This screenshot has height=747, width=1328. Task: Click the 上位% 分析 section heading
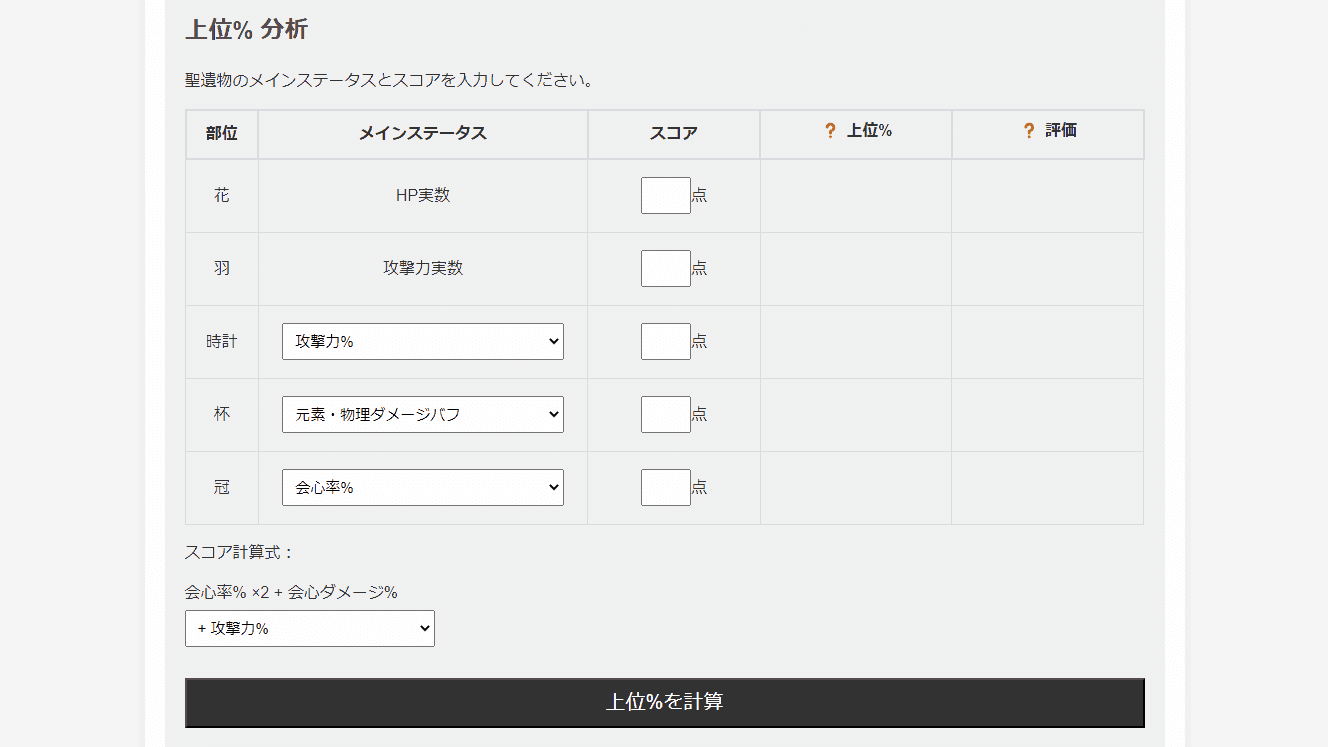[x=246, y=29]
